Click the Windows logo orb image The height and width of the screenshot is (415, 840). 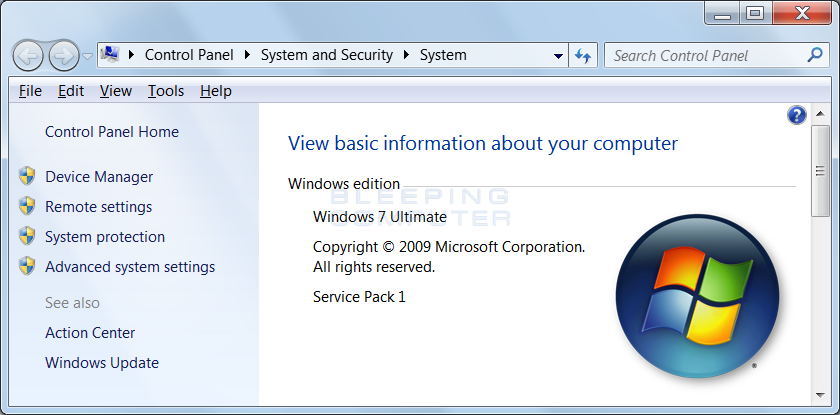698,296
